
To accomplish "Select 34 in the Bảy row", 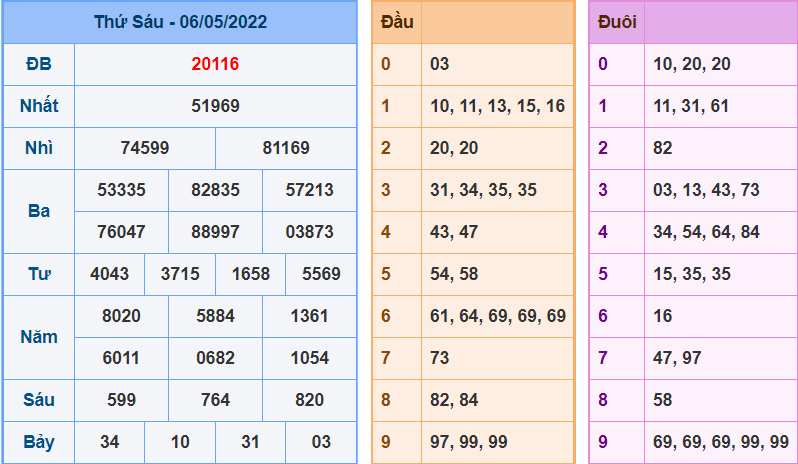I will pyautogui.click(x=109, y=442).
